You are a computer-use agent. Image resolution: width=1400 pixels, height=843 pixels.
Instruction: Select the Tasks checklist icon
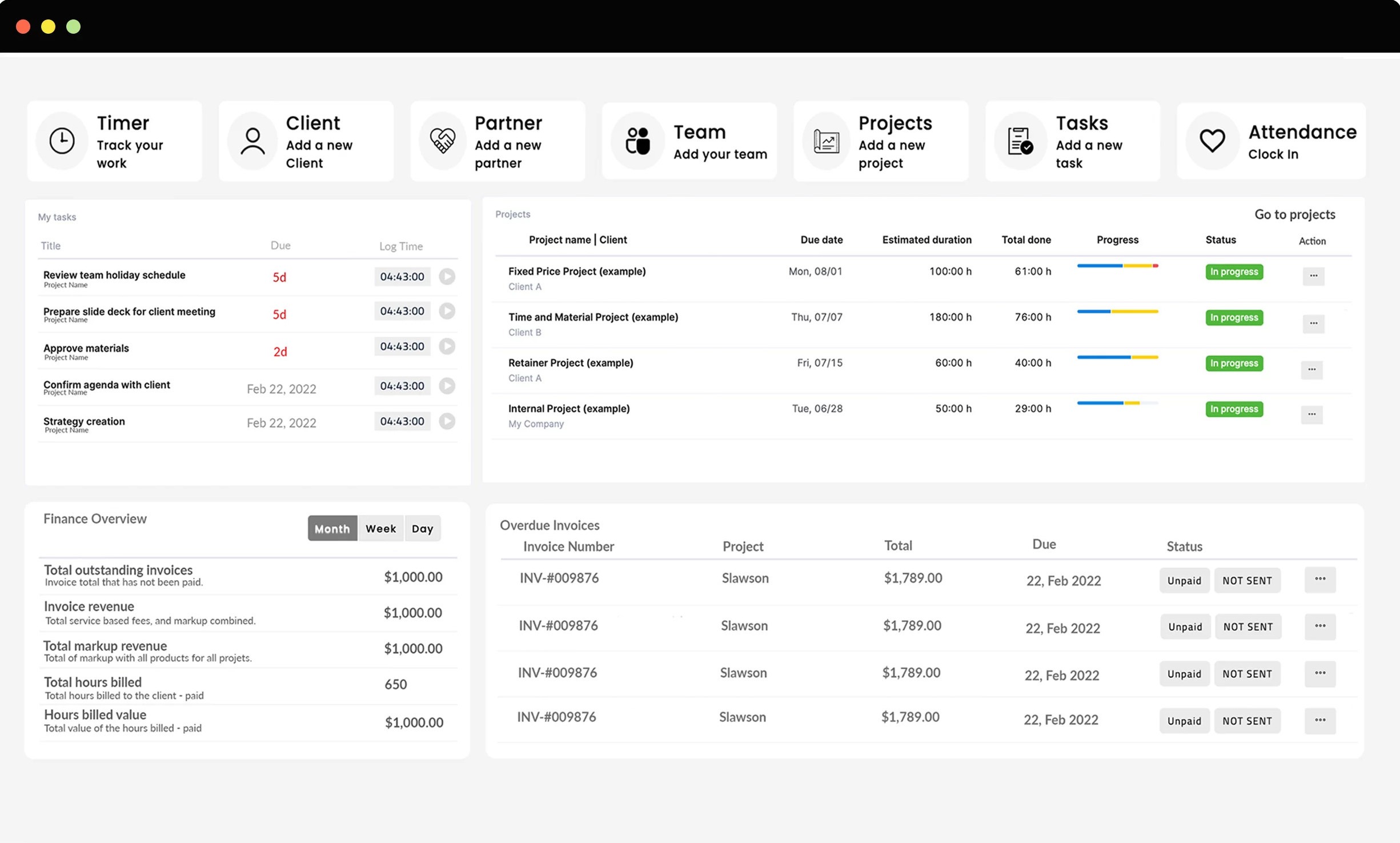click(x=1020, y=141)
